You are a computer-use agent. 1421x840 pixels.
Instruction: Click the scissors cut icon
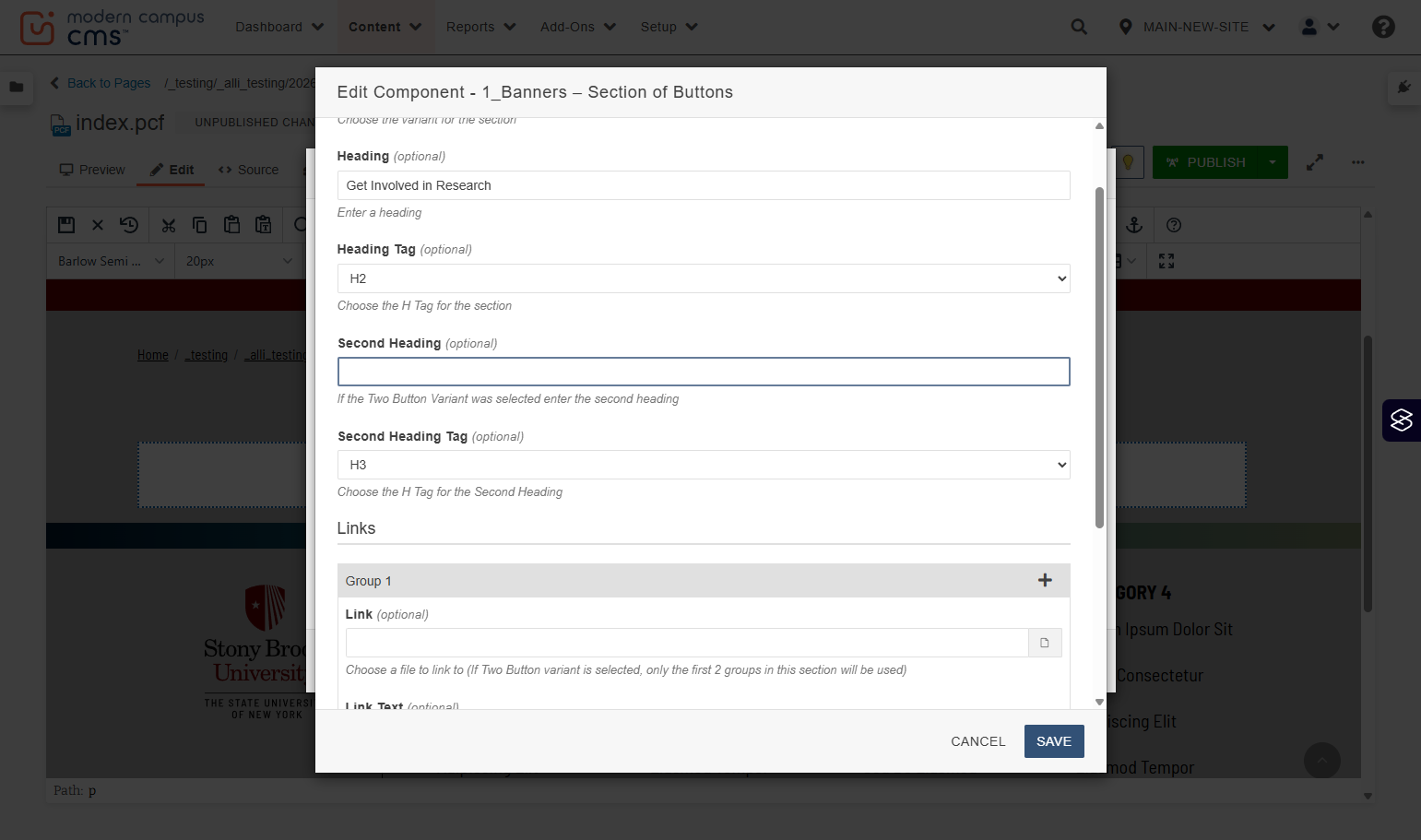(x=168, y=225)
